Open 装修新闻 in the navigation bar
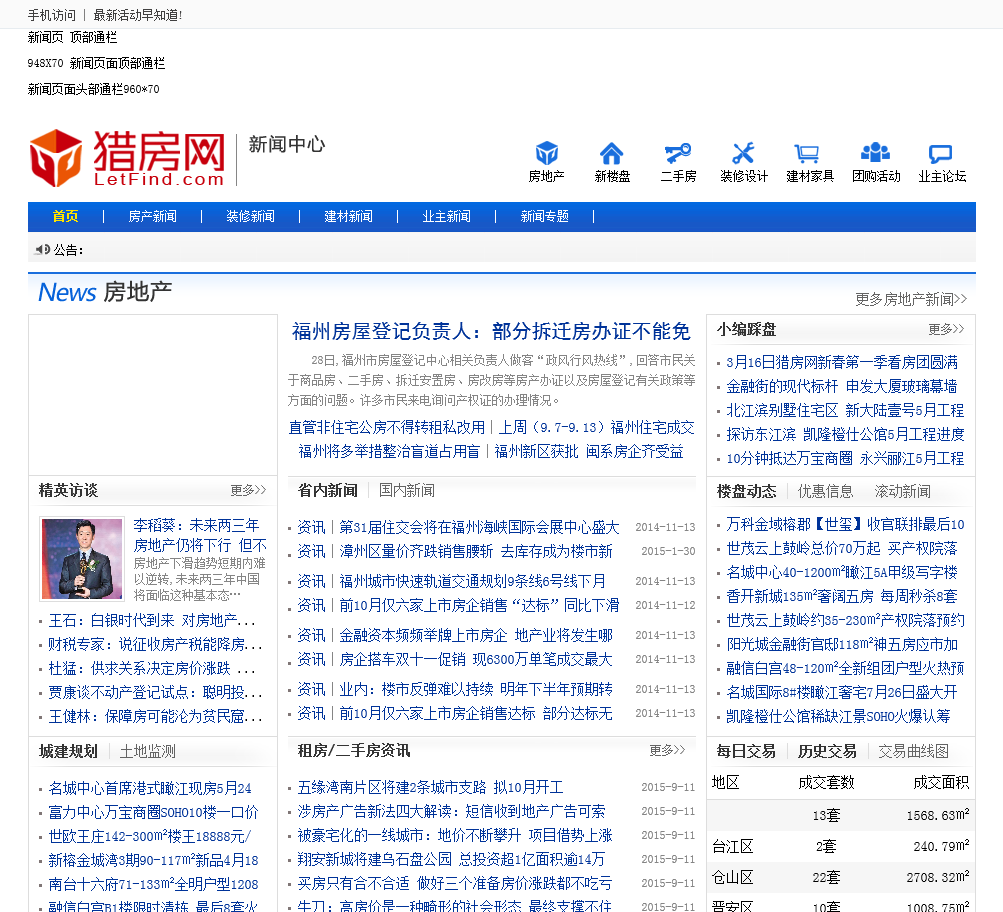 point(250,216)
